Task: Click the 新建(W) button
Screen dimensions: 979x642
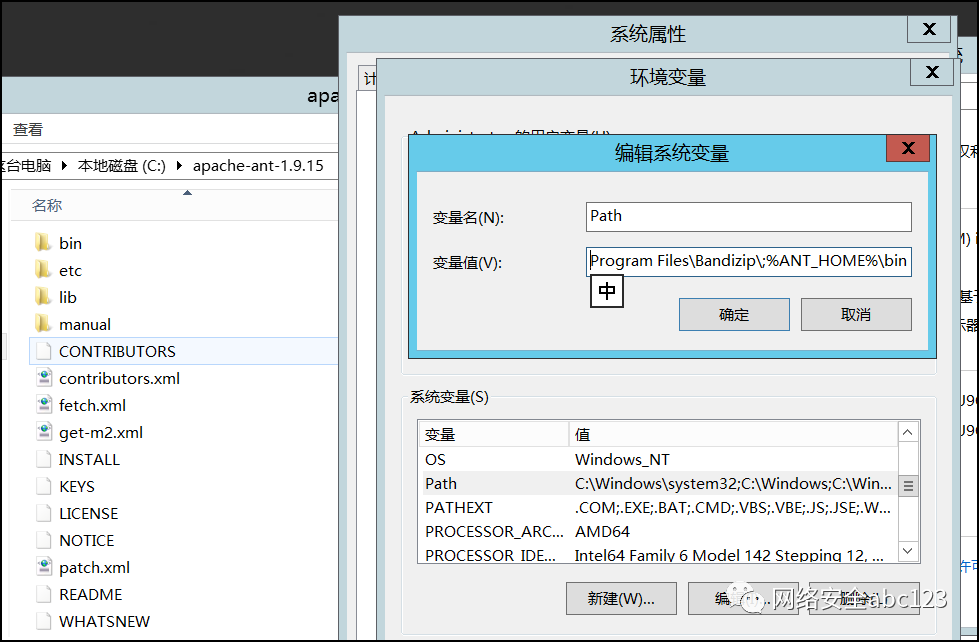Action: tap(621, 598)
